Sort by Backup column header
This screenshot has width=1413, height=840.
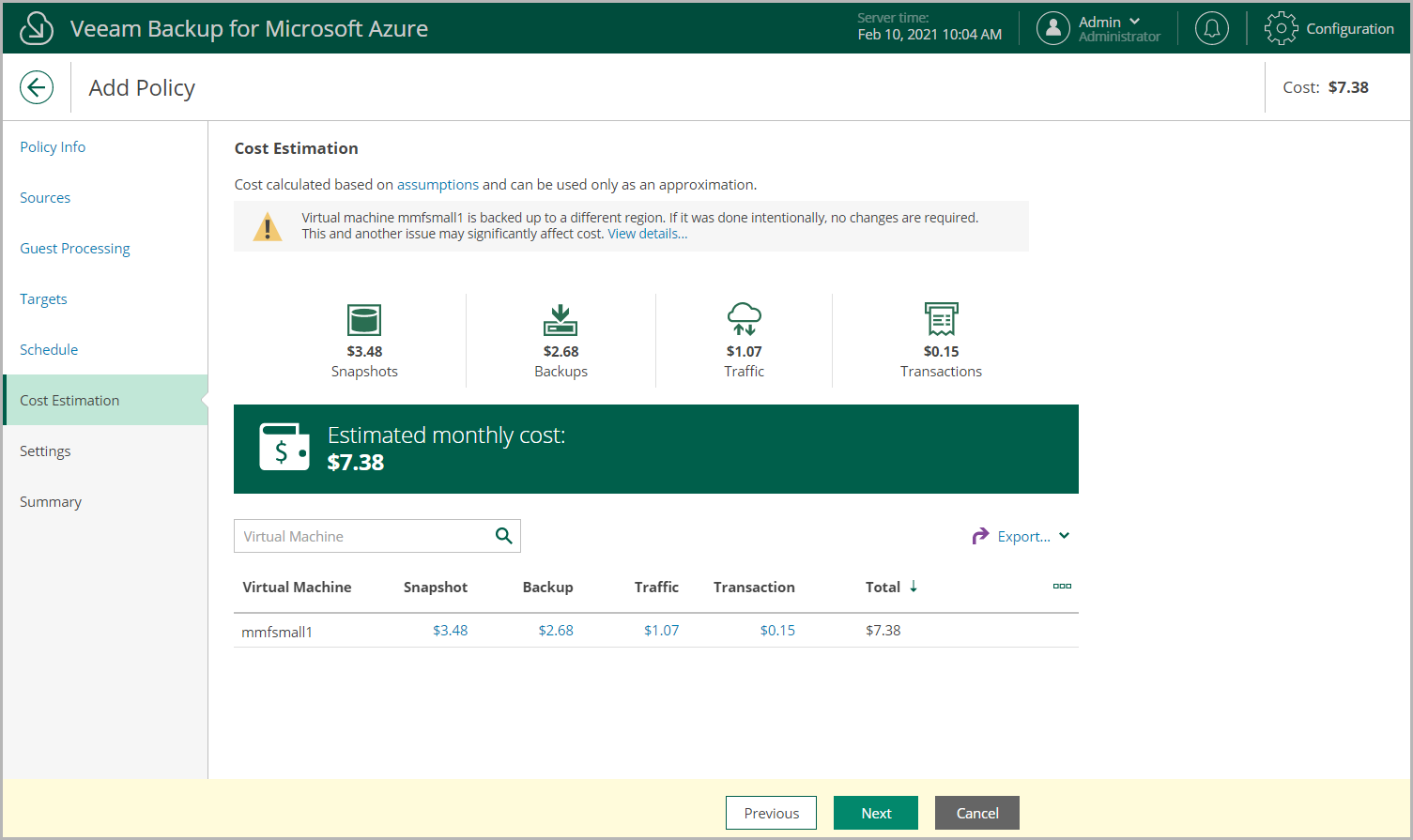547,588
